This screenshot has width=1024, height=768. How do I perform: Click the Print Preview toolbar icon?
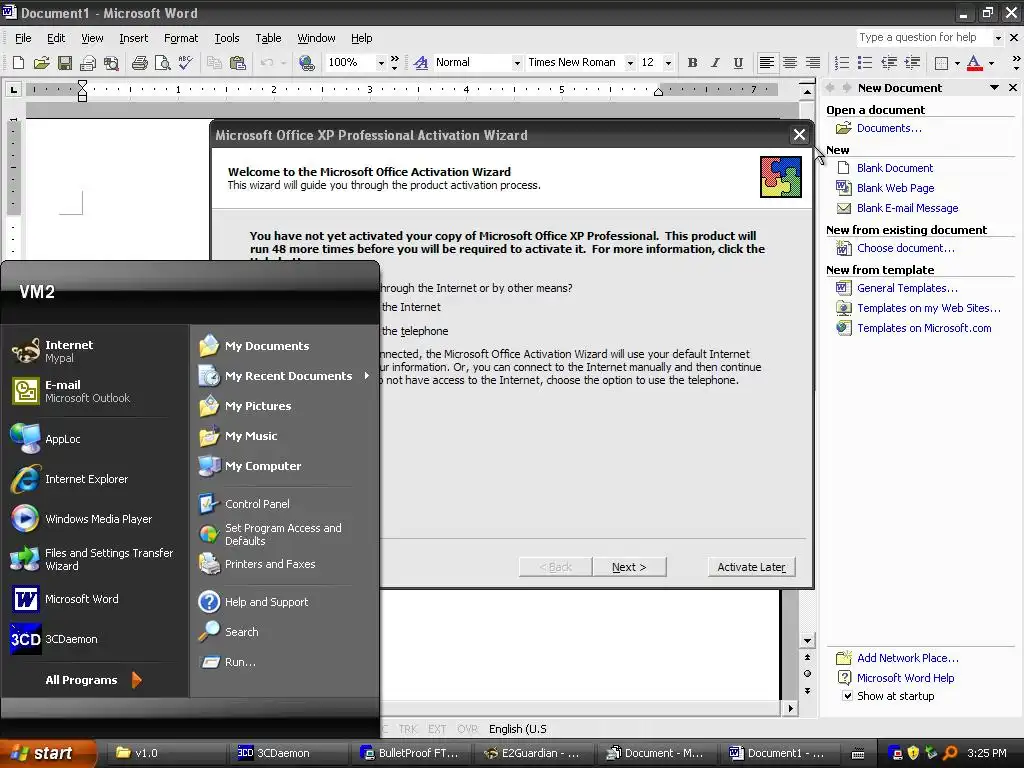tap(162, 63)
